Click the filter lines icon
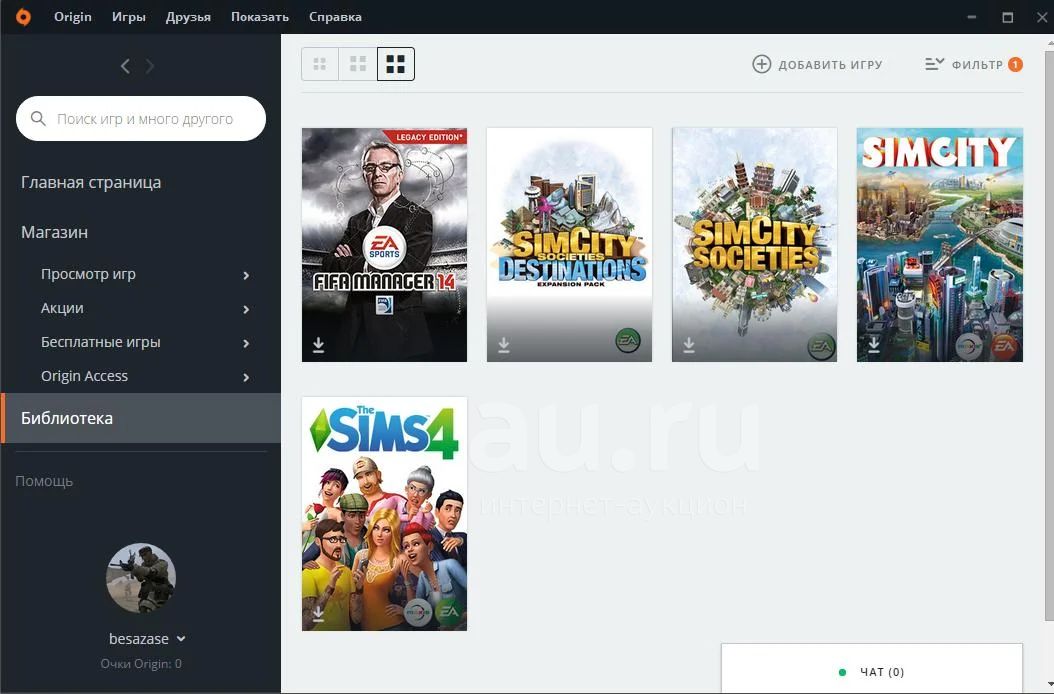This screenshot has width=1054, height=694. point(934,64)
